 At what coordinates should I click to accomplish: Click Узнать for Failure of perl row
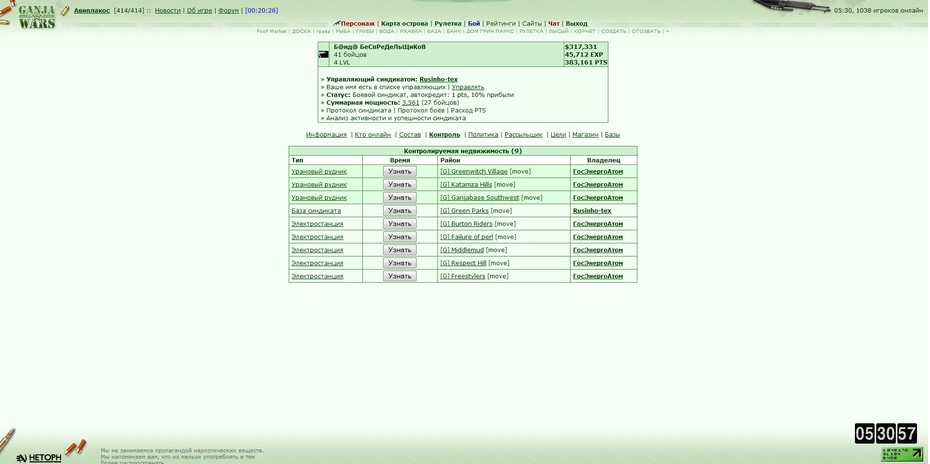point(400,237)
